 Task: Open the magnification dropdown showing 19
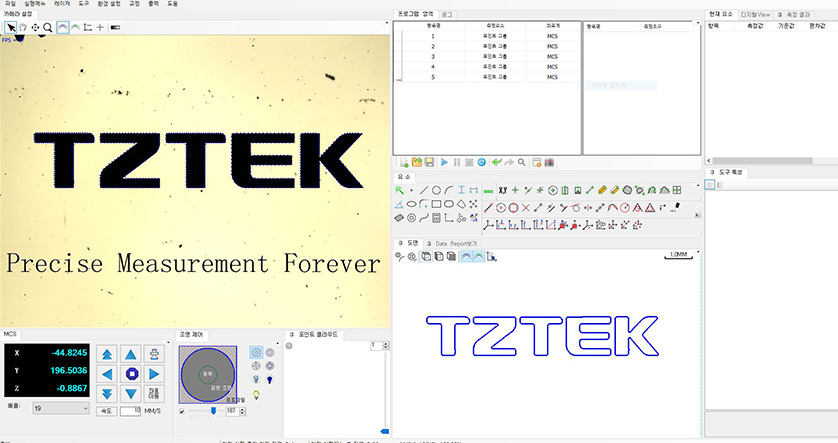pos(60,408)
